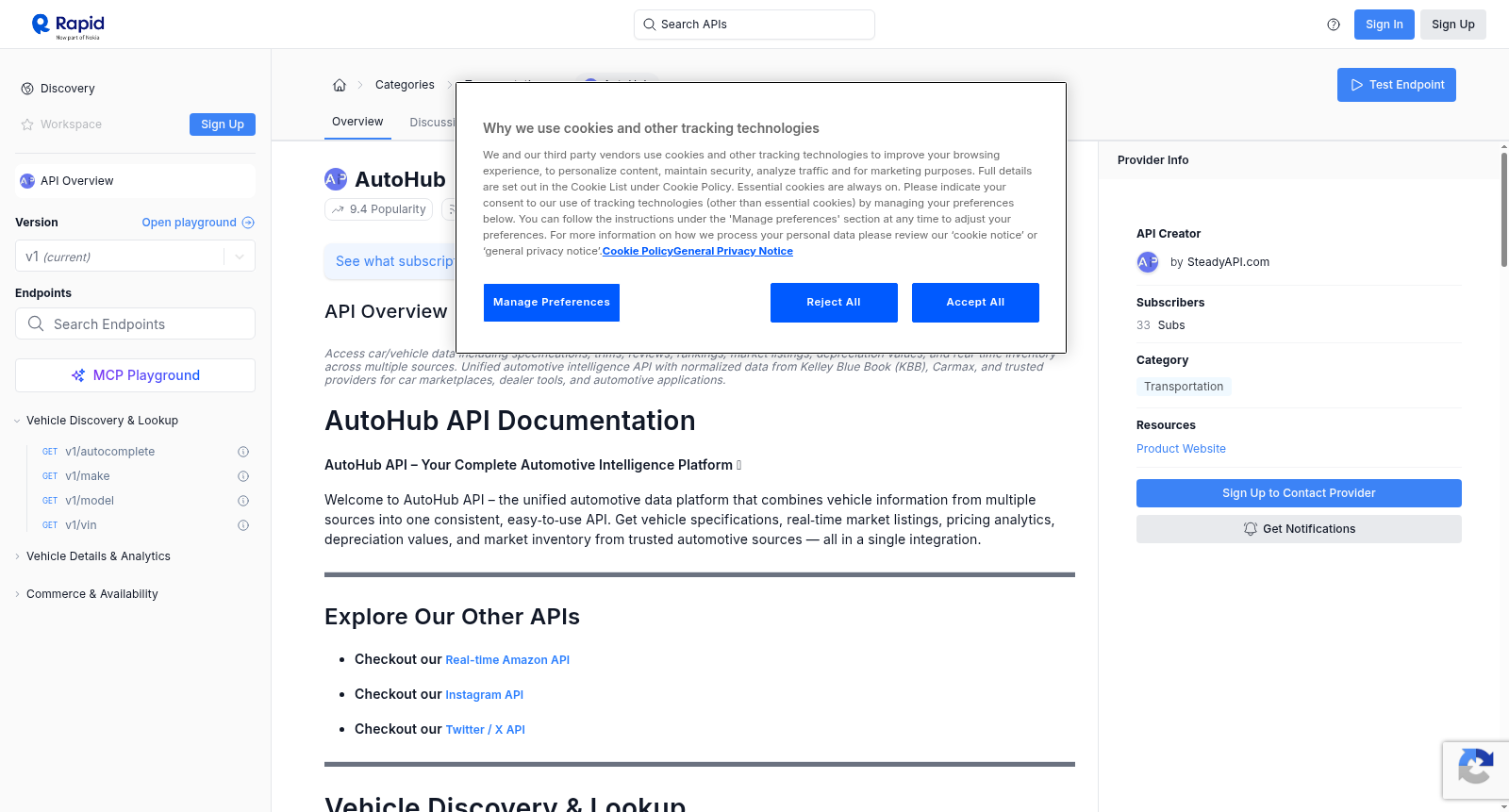Click the 'by SteadyAPI.com' creator name
The width and height of the screenshot is (1509, 812).
[1219, 262]
